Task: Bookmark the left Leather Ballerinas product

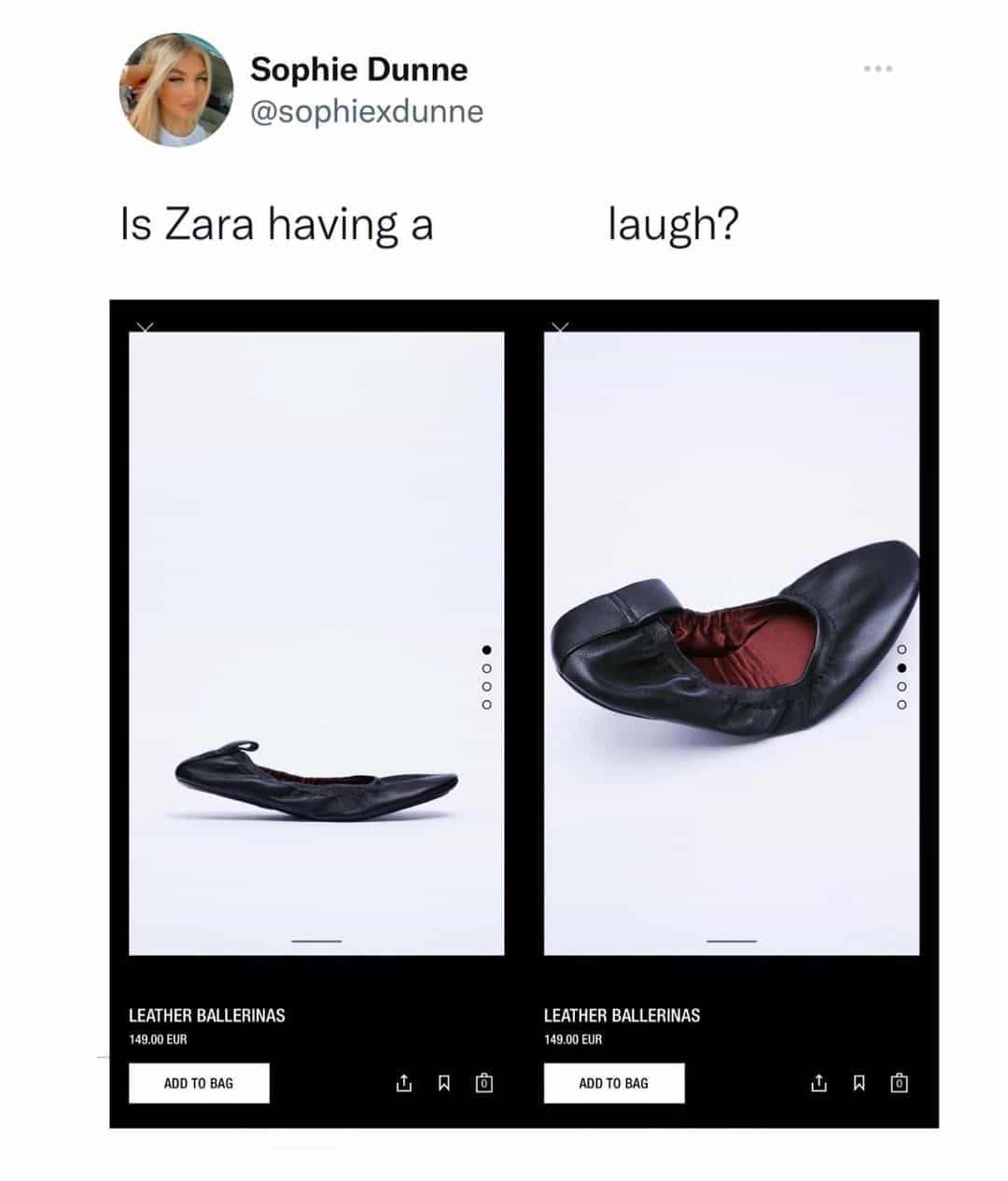Action: coord(444,1083)
